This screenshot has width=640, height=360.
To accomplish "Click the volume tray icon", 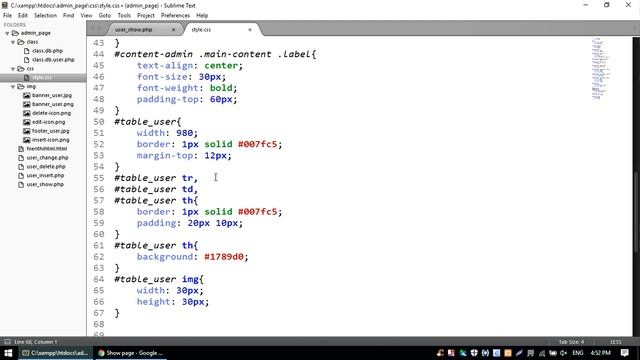I will coord(564,353).
